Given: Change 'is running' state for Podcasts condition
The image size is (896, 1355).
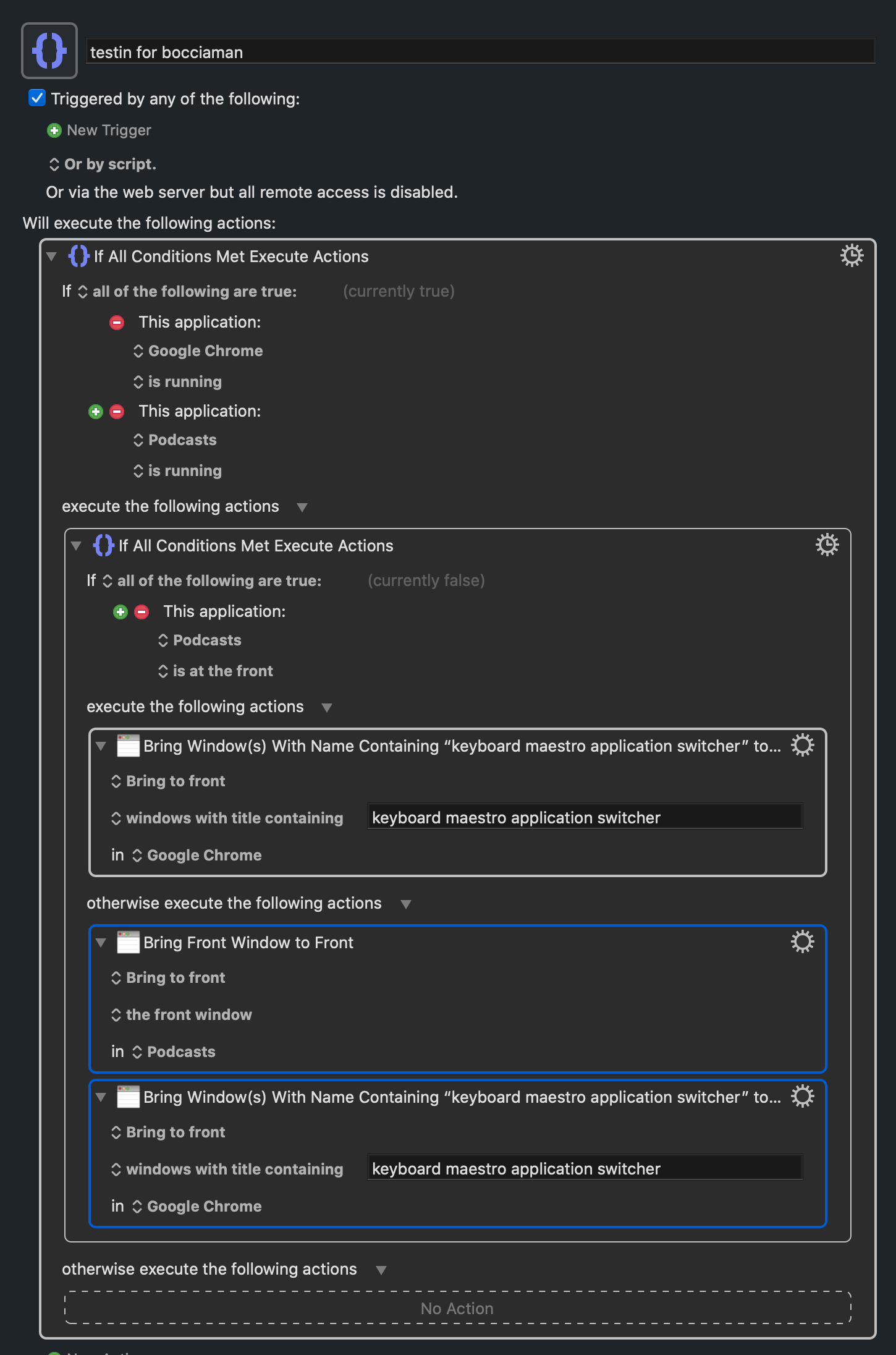Looking at the screenshot, I should pos(177,471).
